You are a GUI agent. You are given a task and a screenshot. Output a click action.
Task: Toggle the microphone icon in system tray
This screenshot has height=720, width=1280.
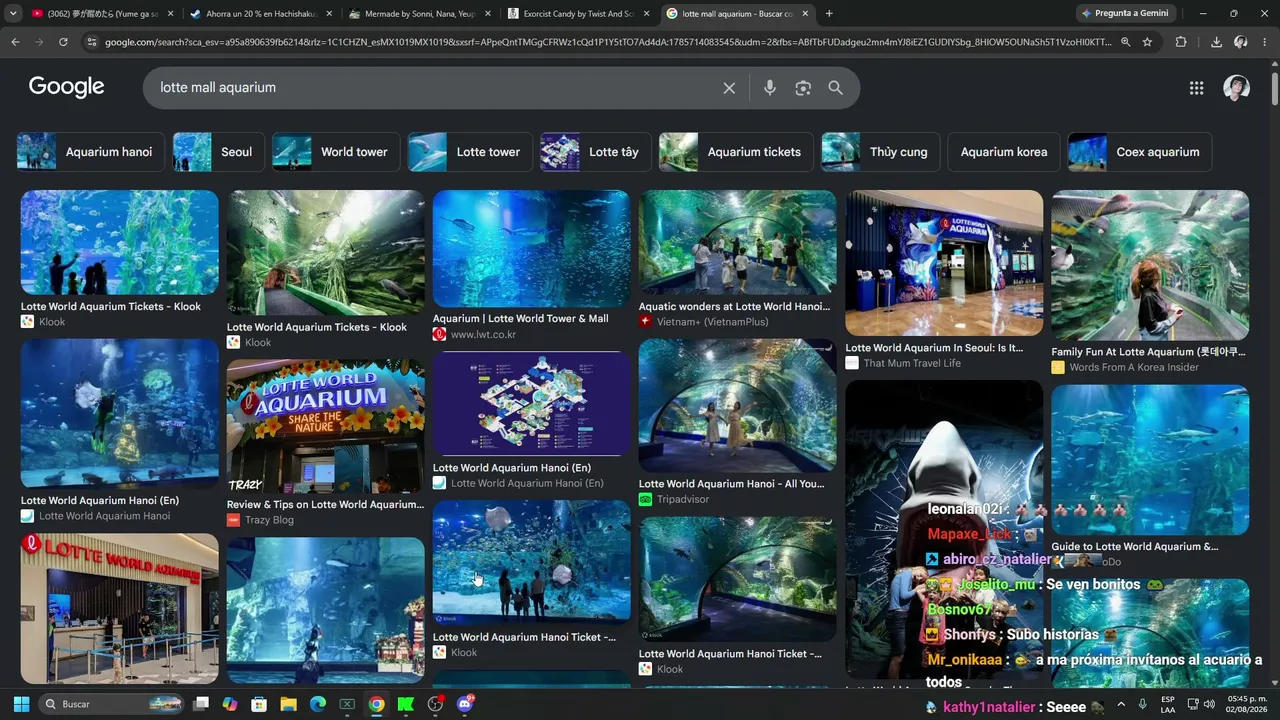1142,704
